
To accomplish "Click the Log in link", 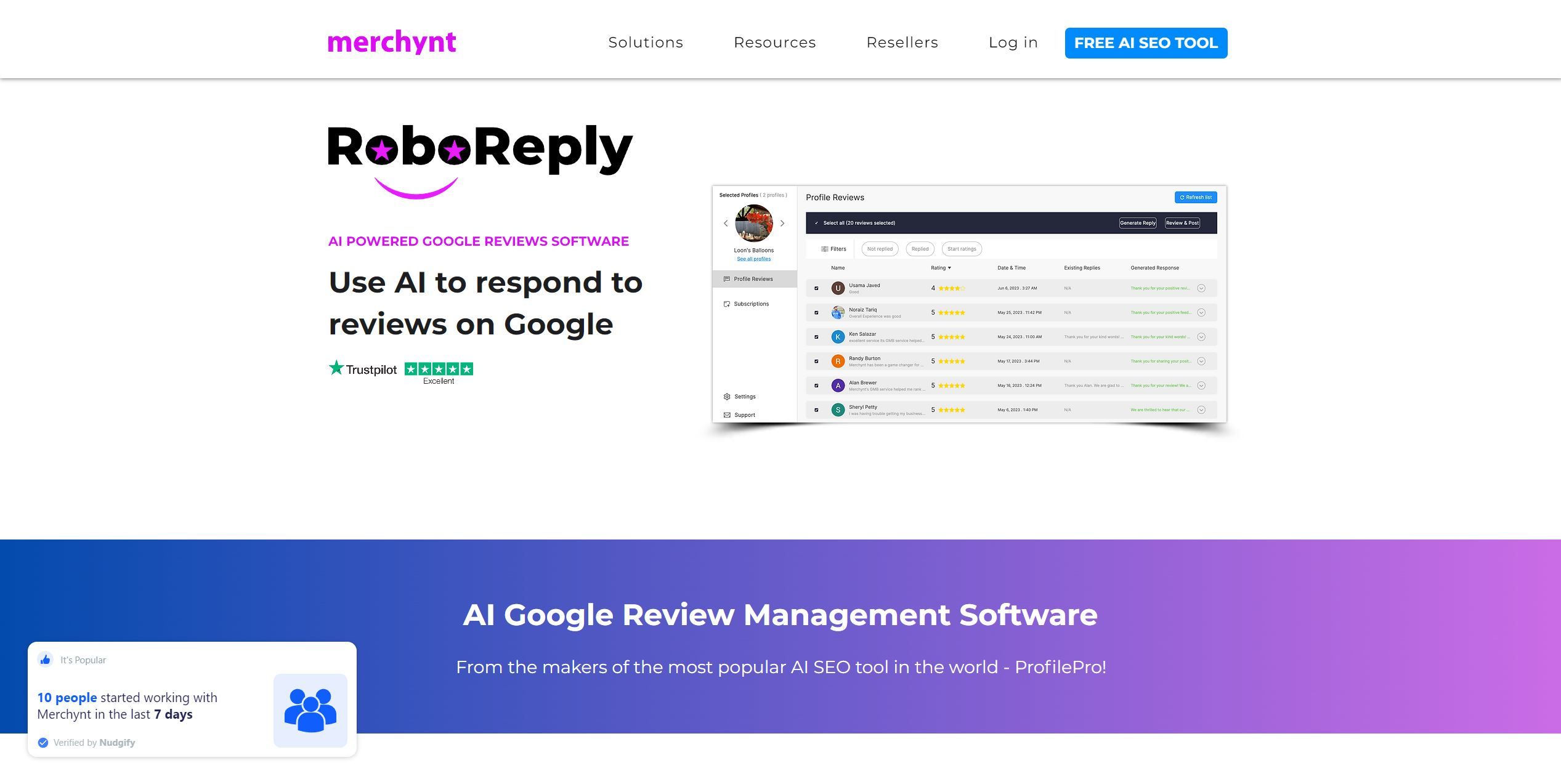I will 1013,42.
